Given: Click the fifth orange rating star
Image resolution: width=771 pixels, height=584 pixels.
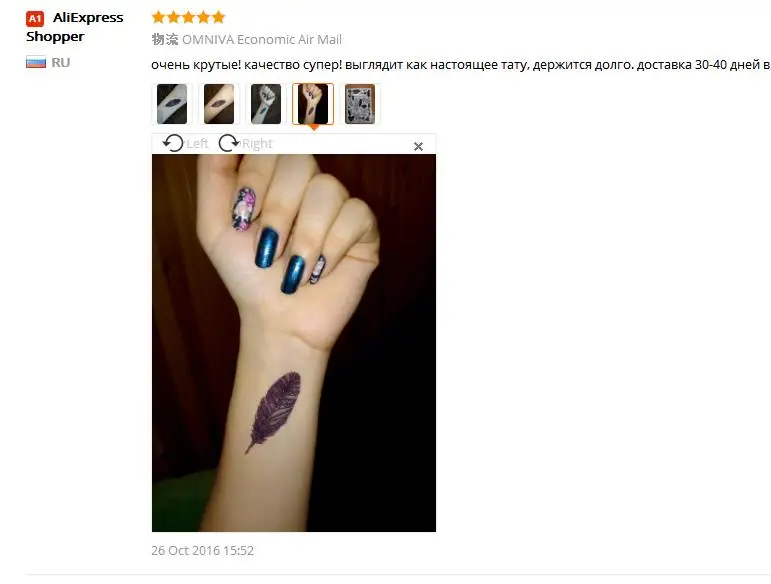Looking at the screenshot, I should tap(218, 18).
